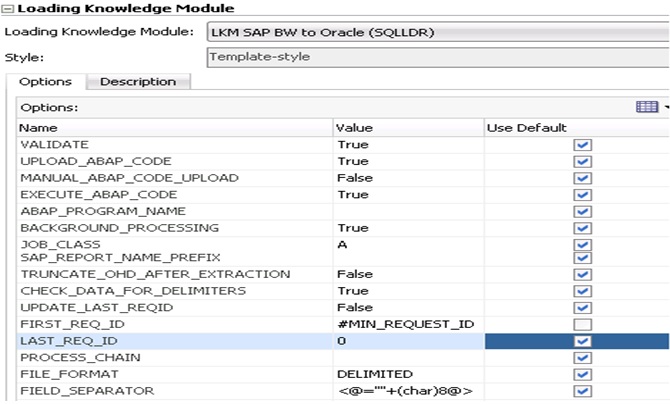The width and height of the screenshot is (670, 404).
Task: Collapse the Loading Knowledge Module section
Action: coord(8,9)
